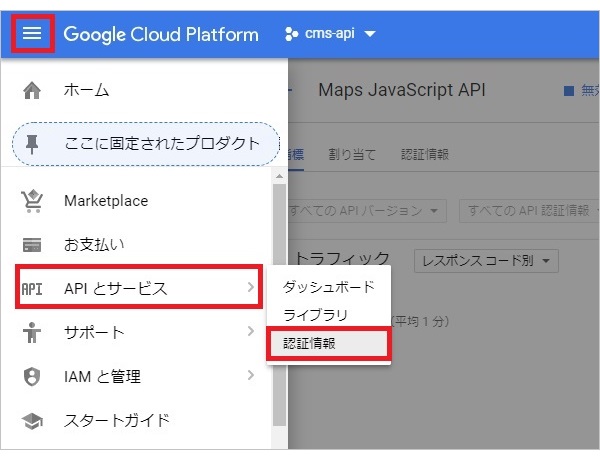
Task: Open the すべての API バージョン dropdown
Action: coord(367,210)
